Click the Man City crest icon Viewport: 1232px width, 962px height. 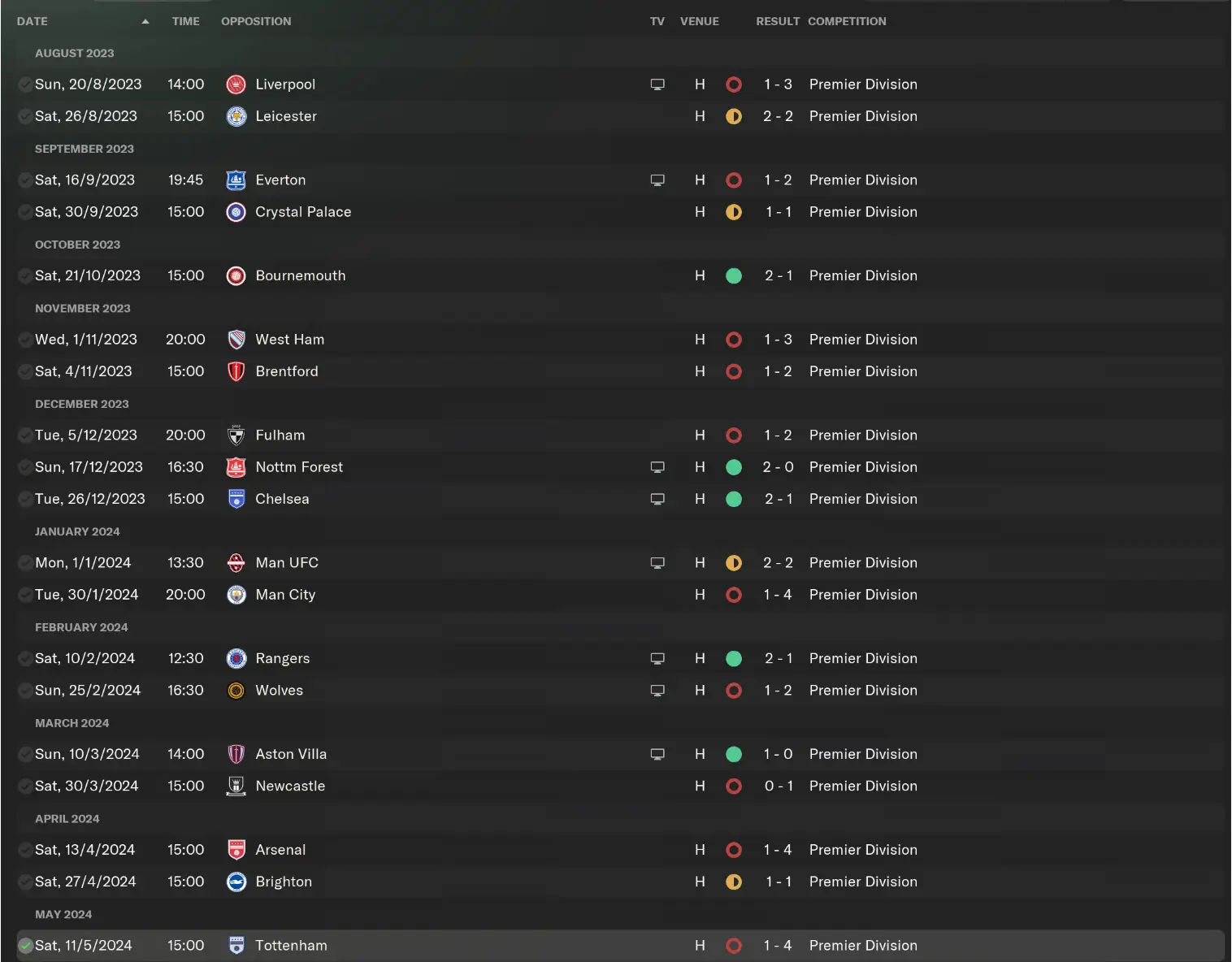[x=236, y=594]
